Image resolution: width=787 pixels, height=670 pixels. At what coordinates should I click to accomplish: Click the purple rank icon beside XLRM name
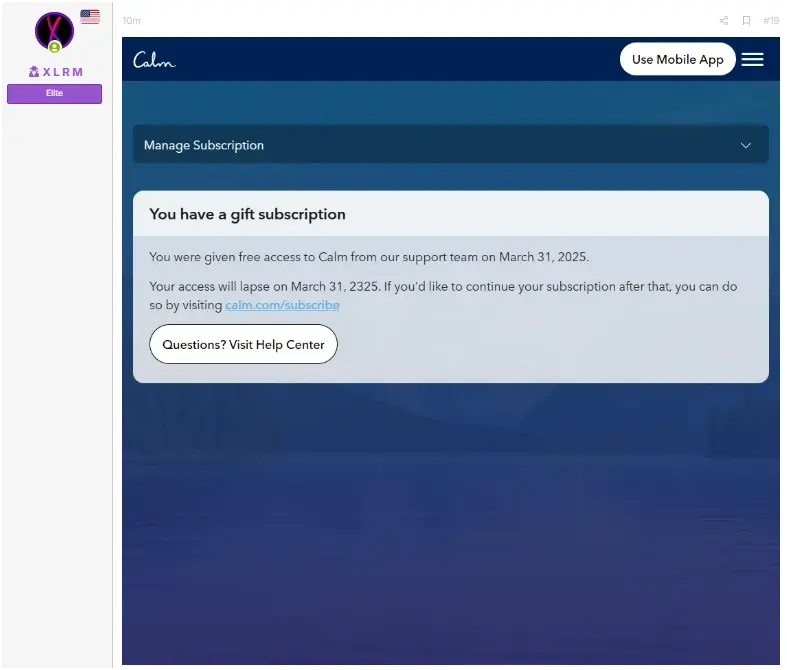pos(34,72)
